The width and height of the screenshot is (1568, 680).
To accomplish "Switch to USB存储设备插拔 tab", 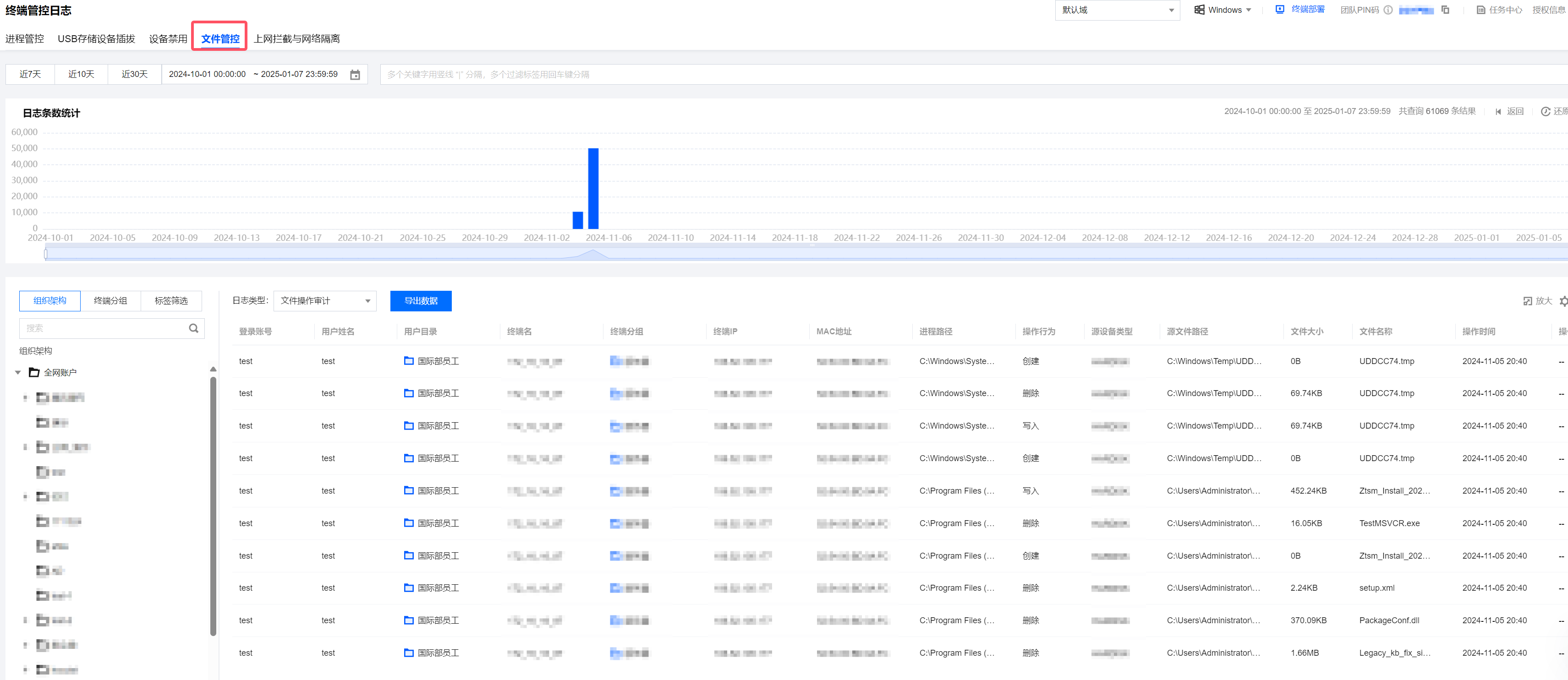I will (96, 38).
